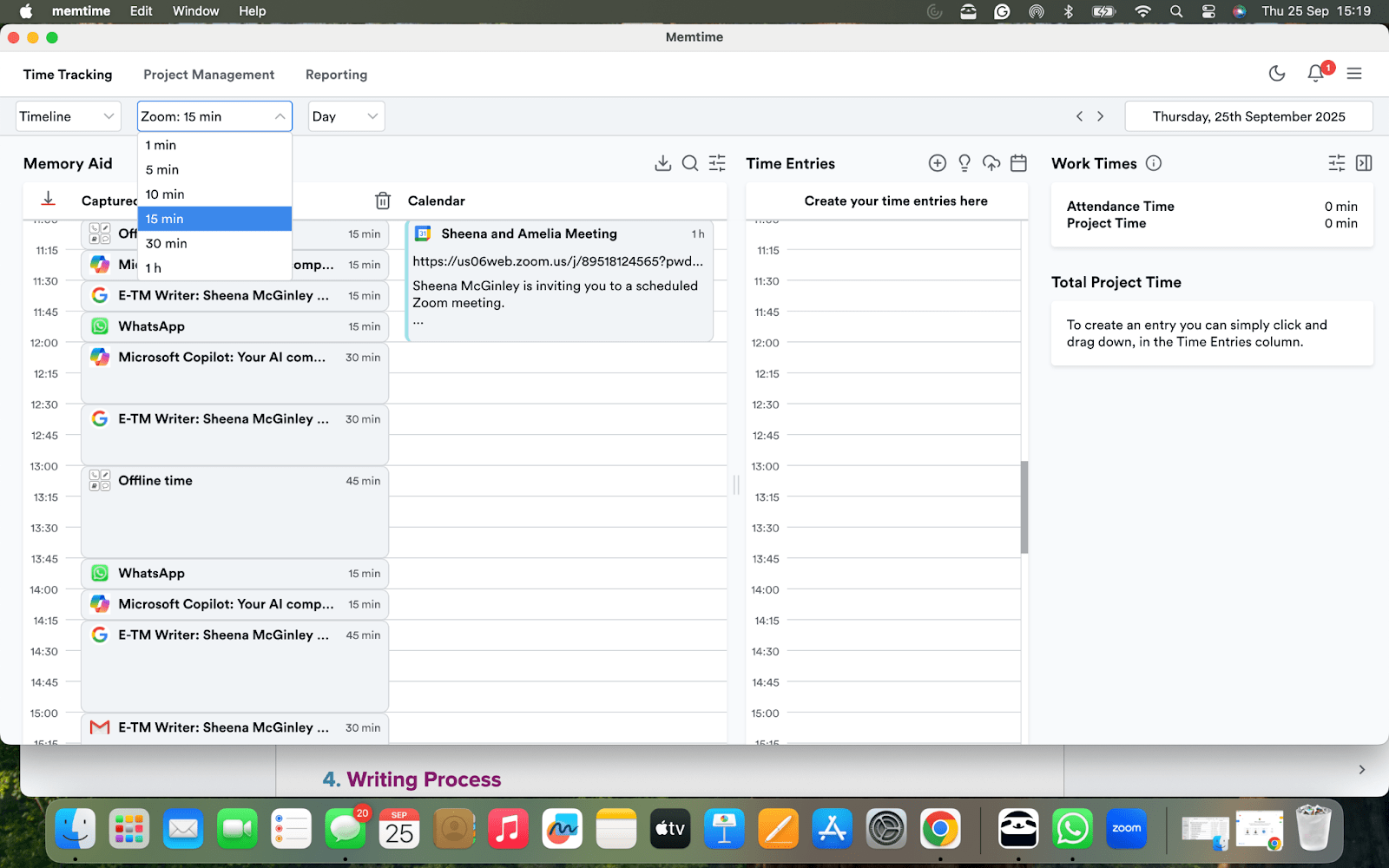Open Pages app in Dock
This screenshot has width=1389, height=868.
tap(779, 830)
